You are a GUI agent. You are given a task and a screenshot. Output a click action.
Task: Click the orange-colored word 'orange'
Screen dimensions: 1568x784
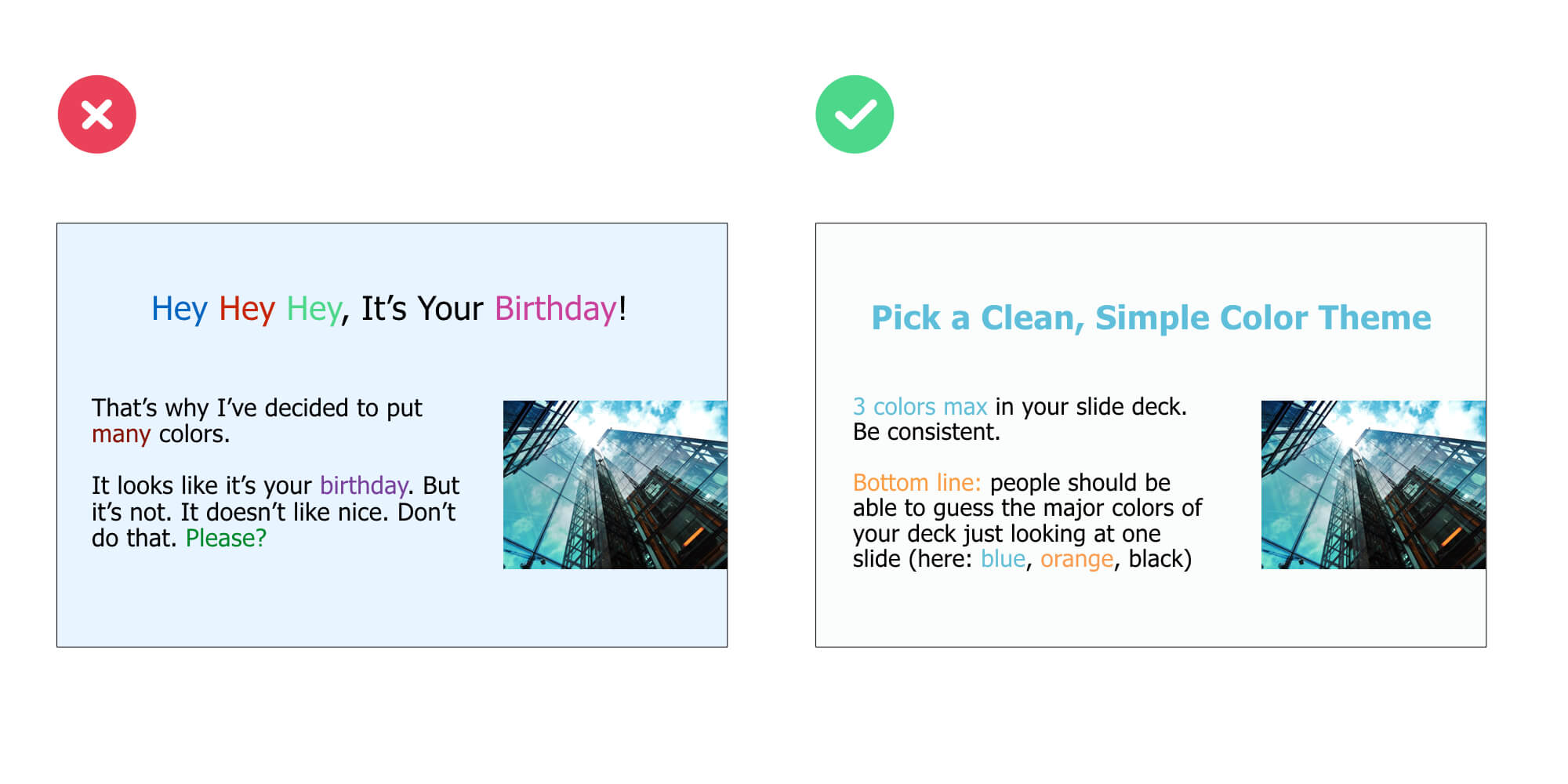pyautogui.click(x=1076, y=559)
